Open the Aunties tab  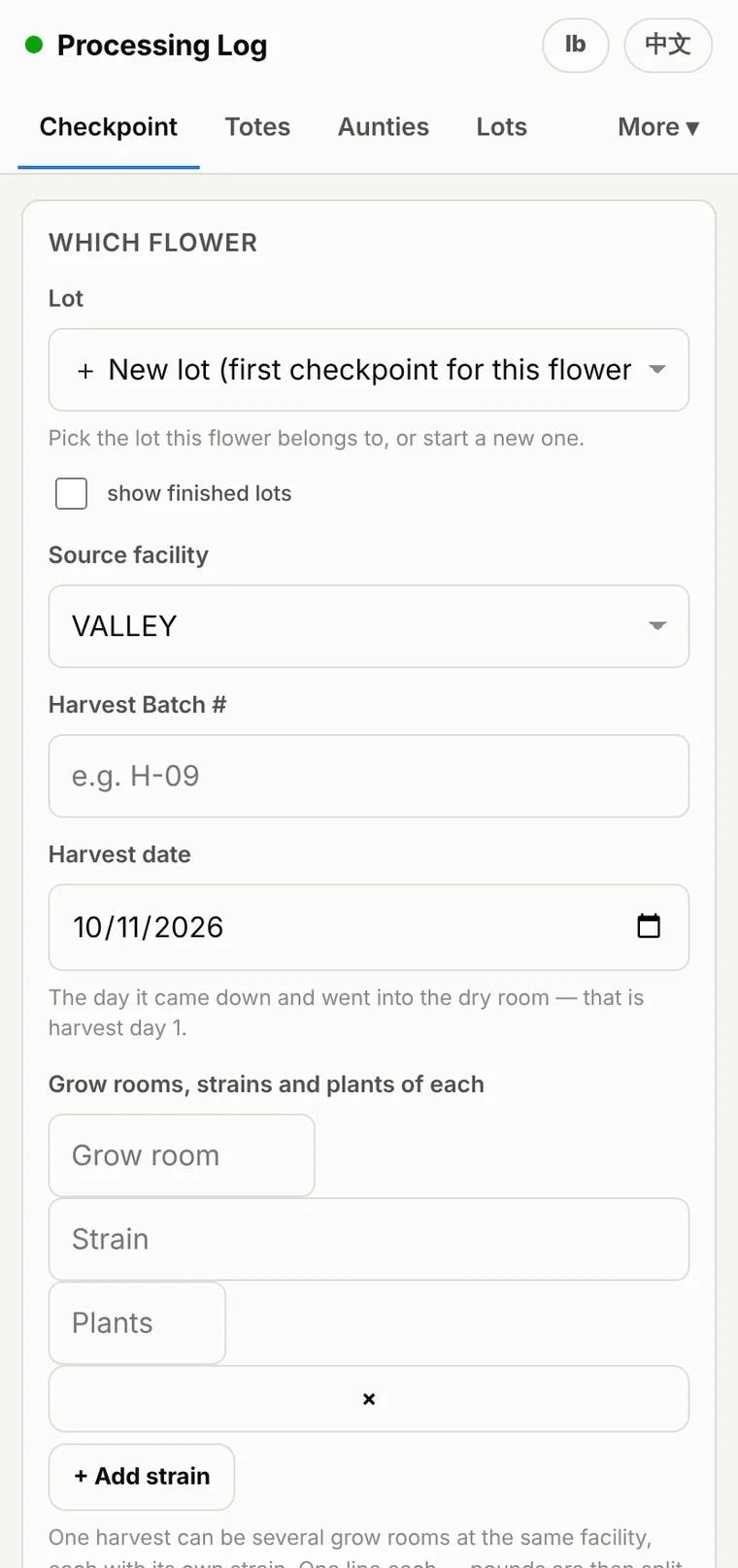384,127
